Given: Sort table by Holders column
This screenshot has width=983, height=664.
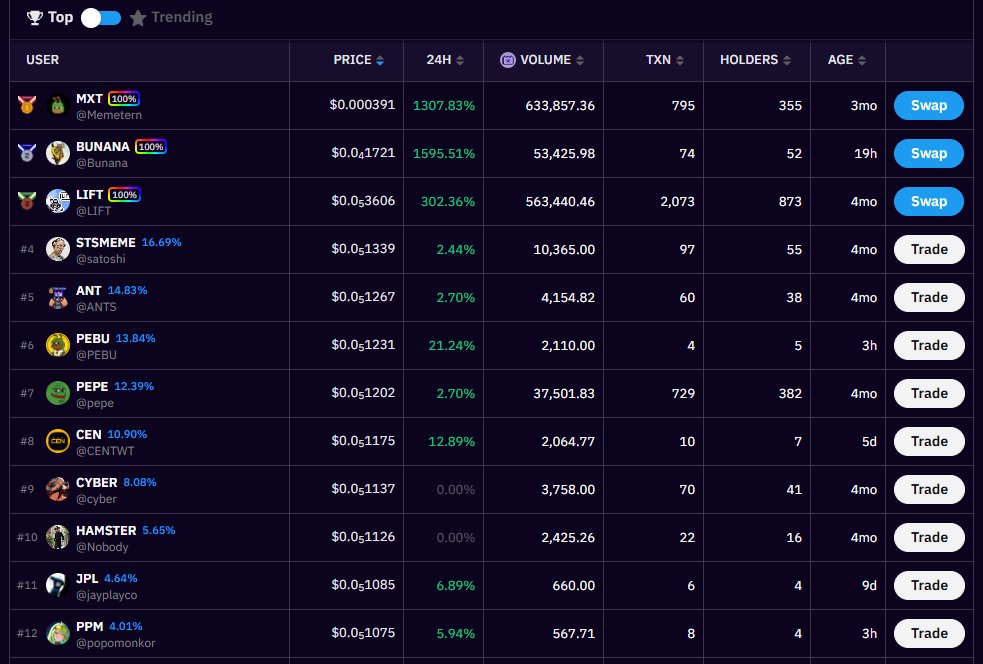Looking at the screenshot, I should 756,60.
